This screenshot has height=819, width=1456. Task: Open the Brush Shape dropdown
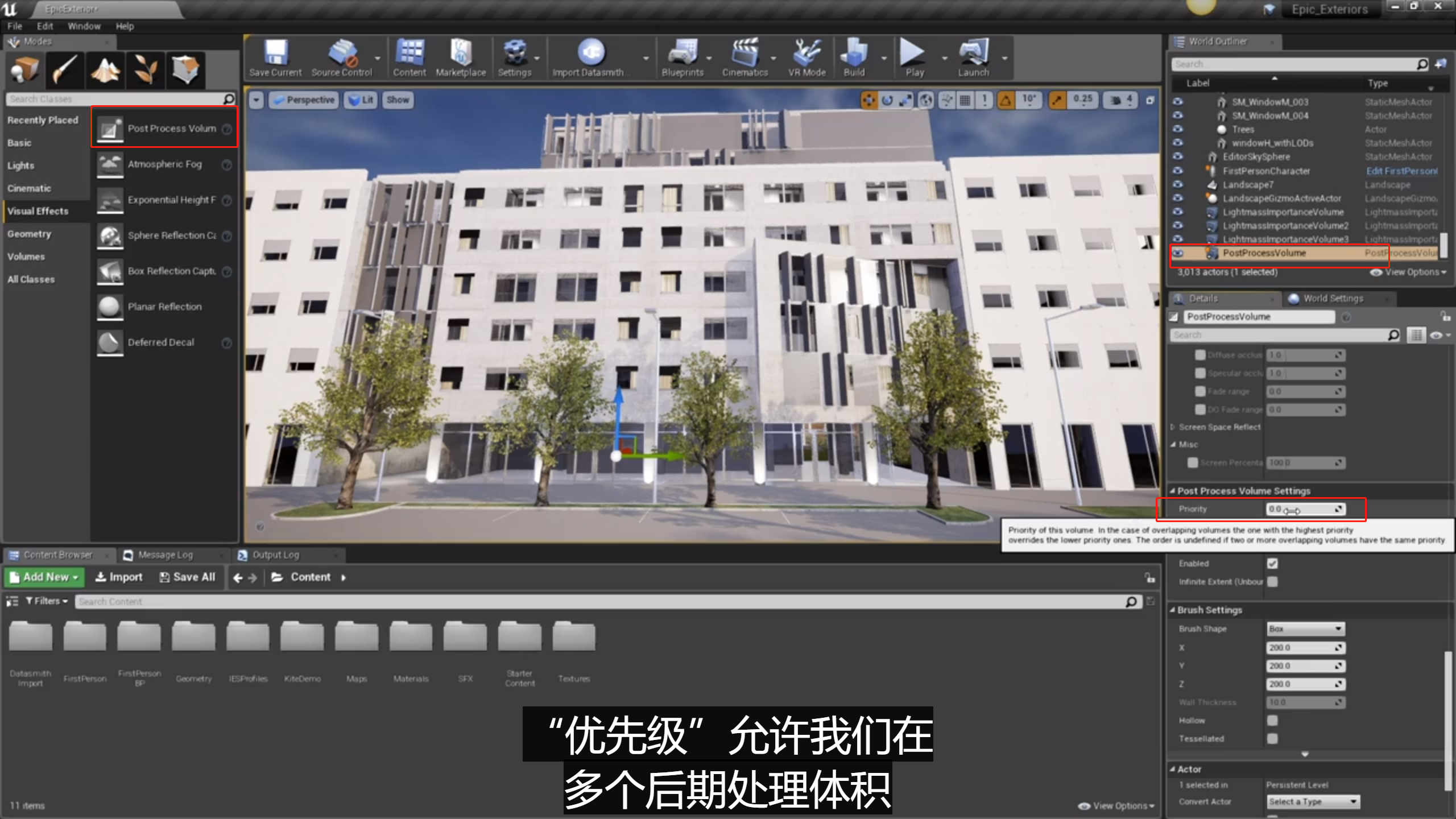(1305, 628)
